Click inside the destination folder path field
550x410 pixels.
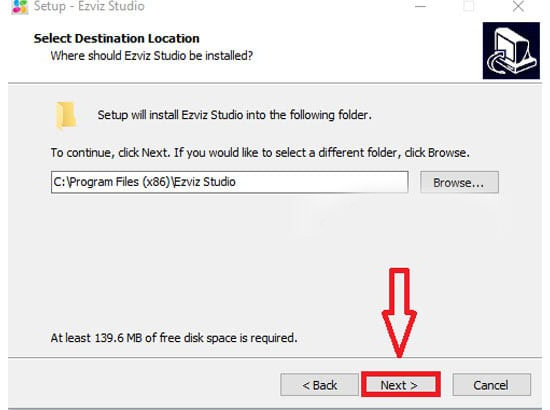(229, 182)
